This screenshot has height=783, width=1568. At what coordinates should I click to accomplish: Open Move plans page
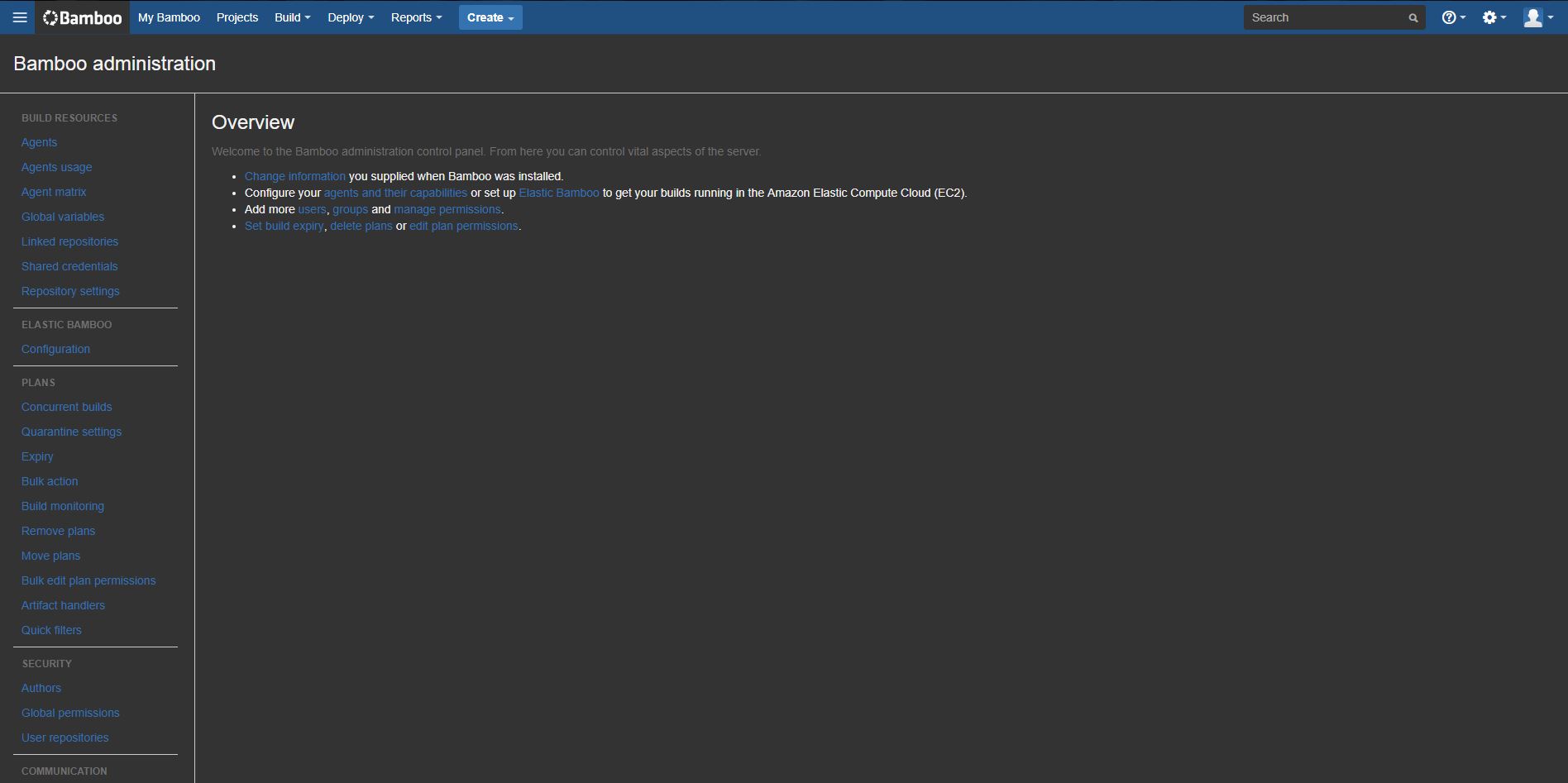[x=50, y=556]
